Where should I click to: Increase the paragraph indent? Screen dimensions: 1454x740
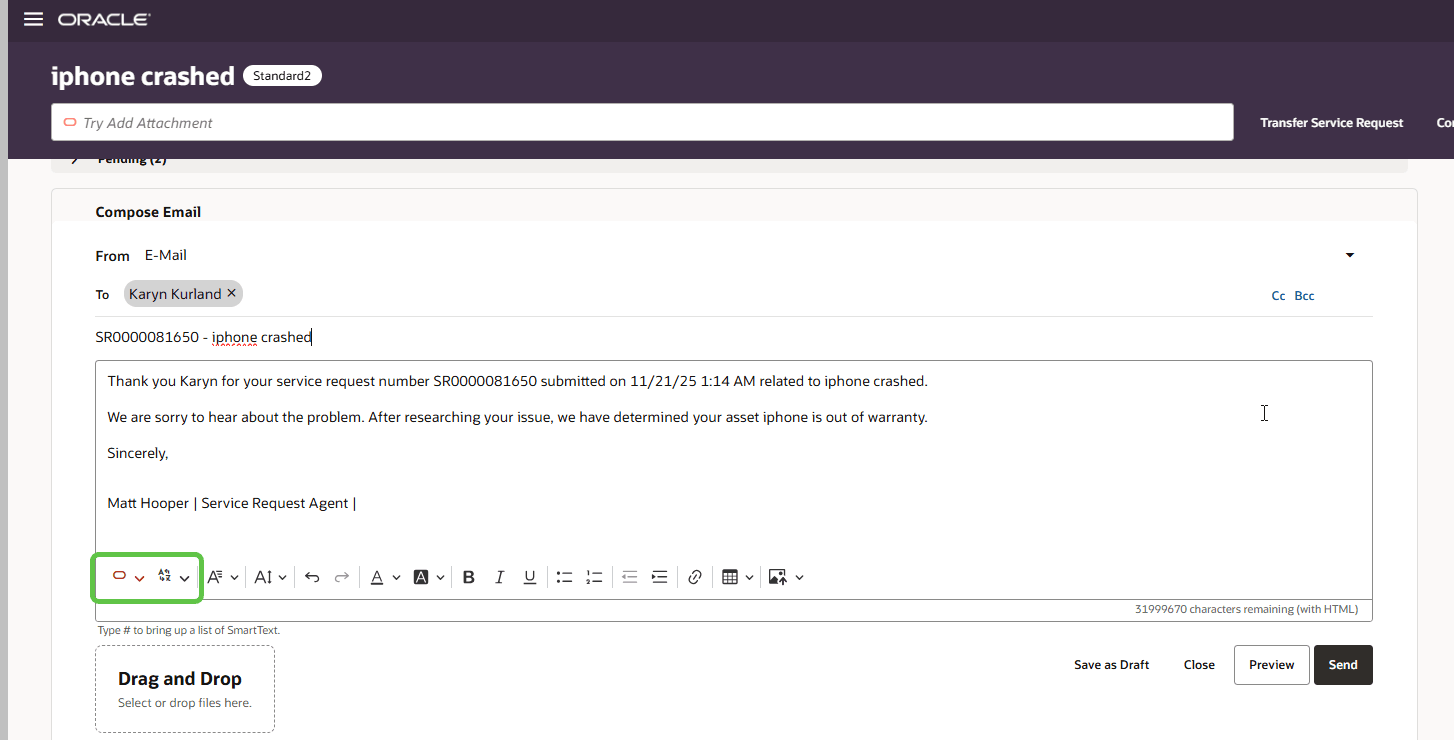coord(659,577)
